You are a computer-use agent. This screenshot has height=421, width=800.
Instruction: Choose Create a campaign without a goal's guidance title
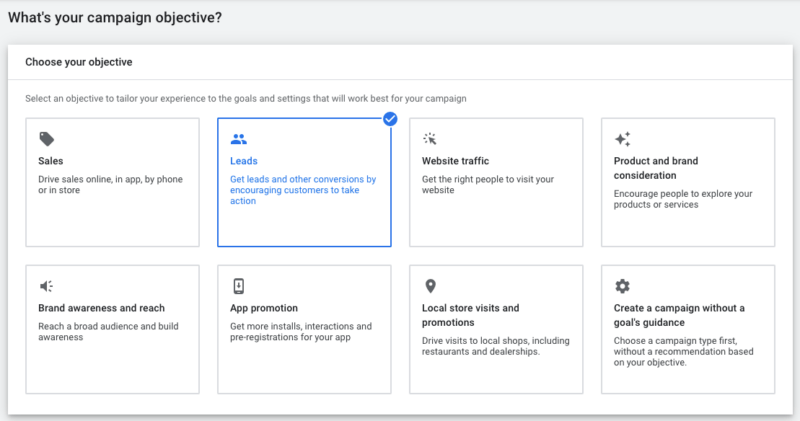point(679,315)
